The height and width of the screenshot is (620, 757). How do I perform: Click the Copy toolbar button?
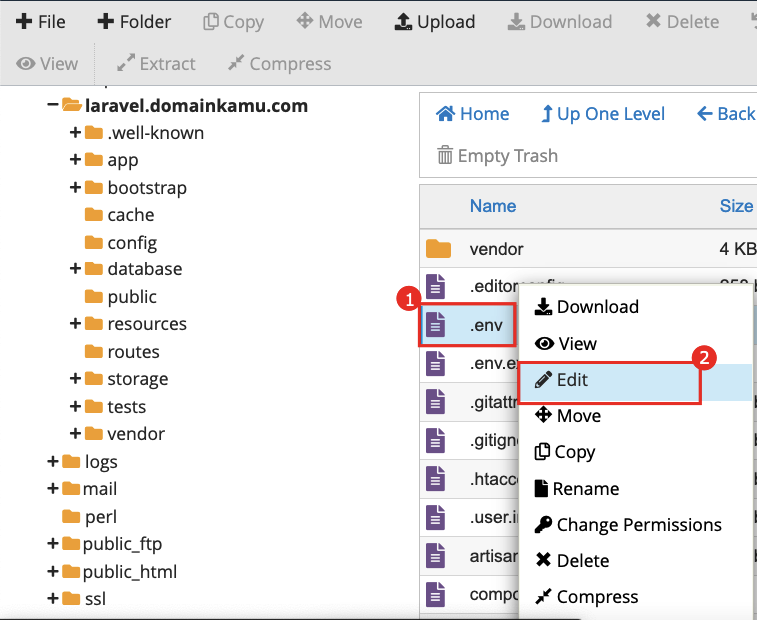[x=234, y=22]
